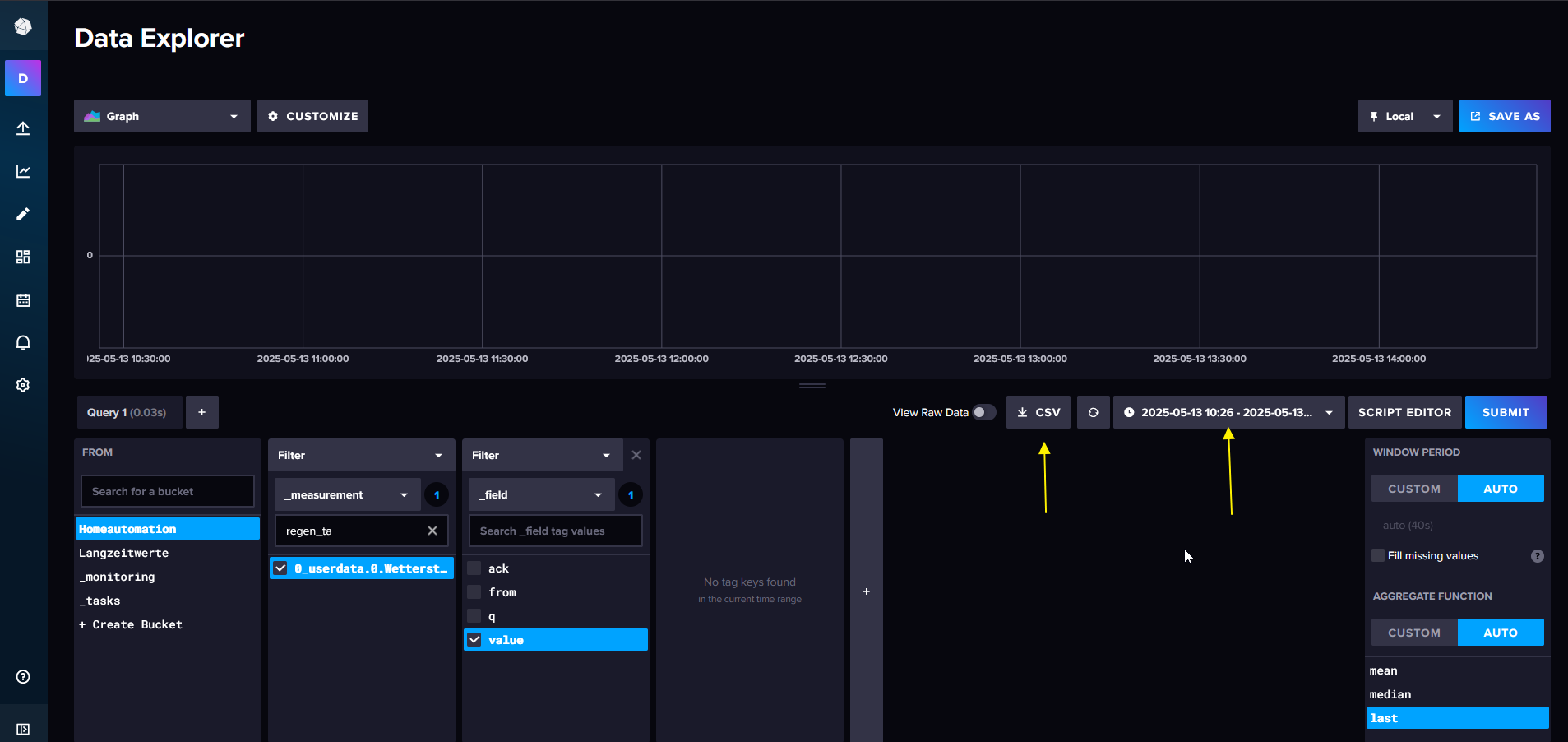
Task: Open second Filter card type dropdown
Action: coord(543,455)
